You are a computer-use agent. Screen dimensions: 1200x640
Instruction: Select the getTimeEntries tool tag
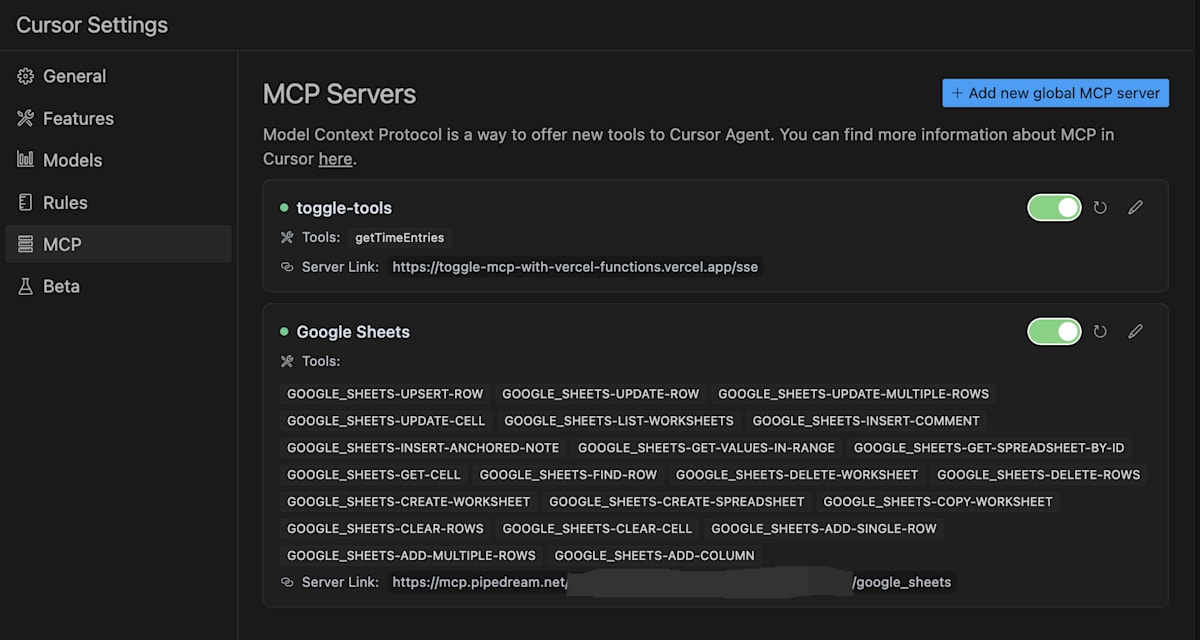[399, 238]
